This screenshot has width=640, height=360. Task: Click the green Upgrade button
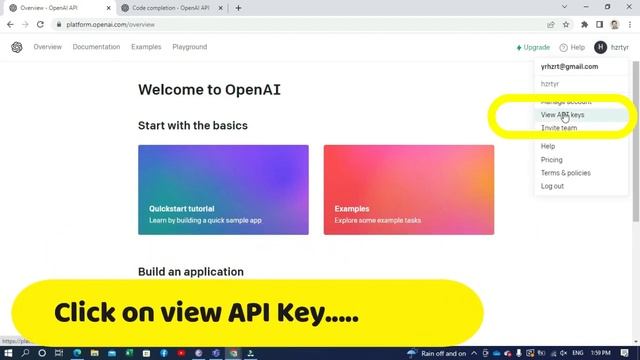click(533, 47)
